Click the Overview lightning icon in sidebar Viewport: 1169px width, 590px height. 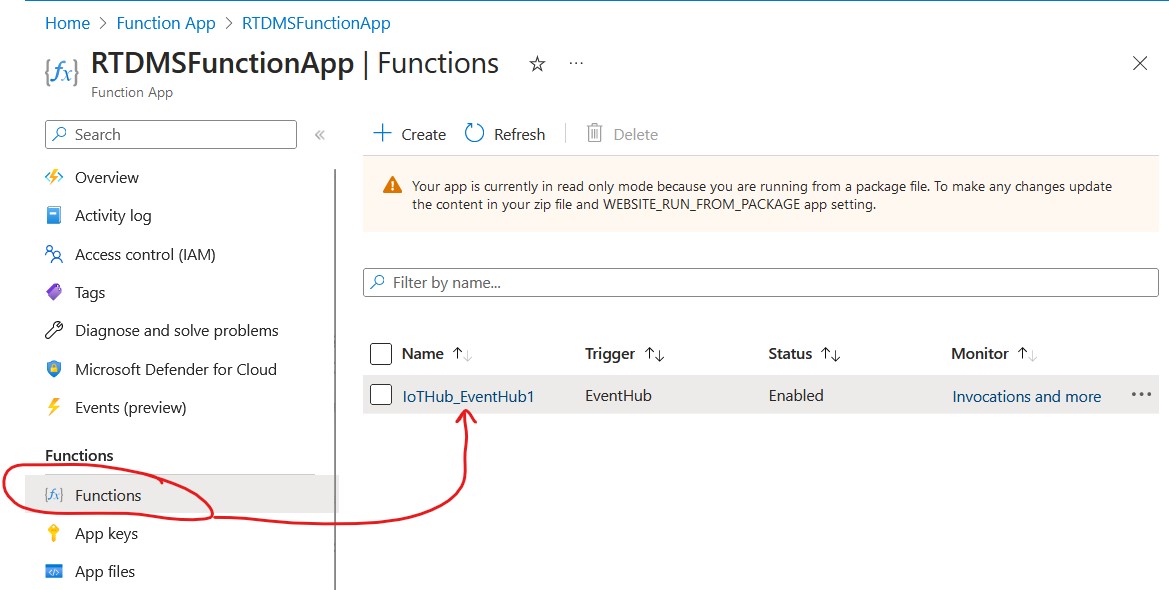pyautogui.click(x=54, y=177)
